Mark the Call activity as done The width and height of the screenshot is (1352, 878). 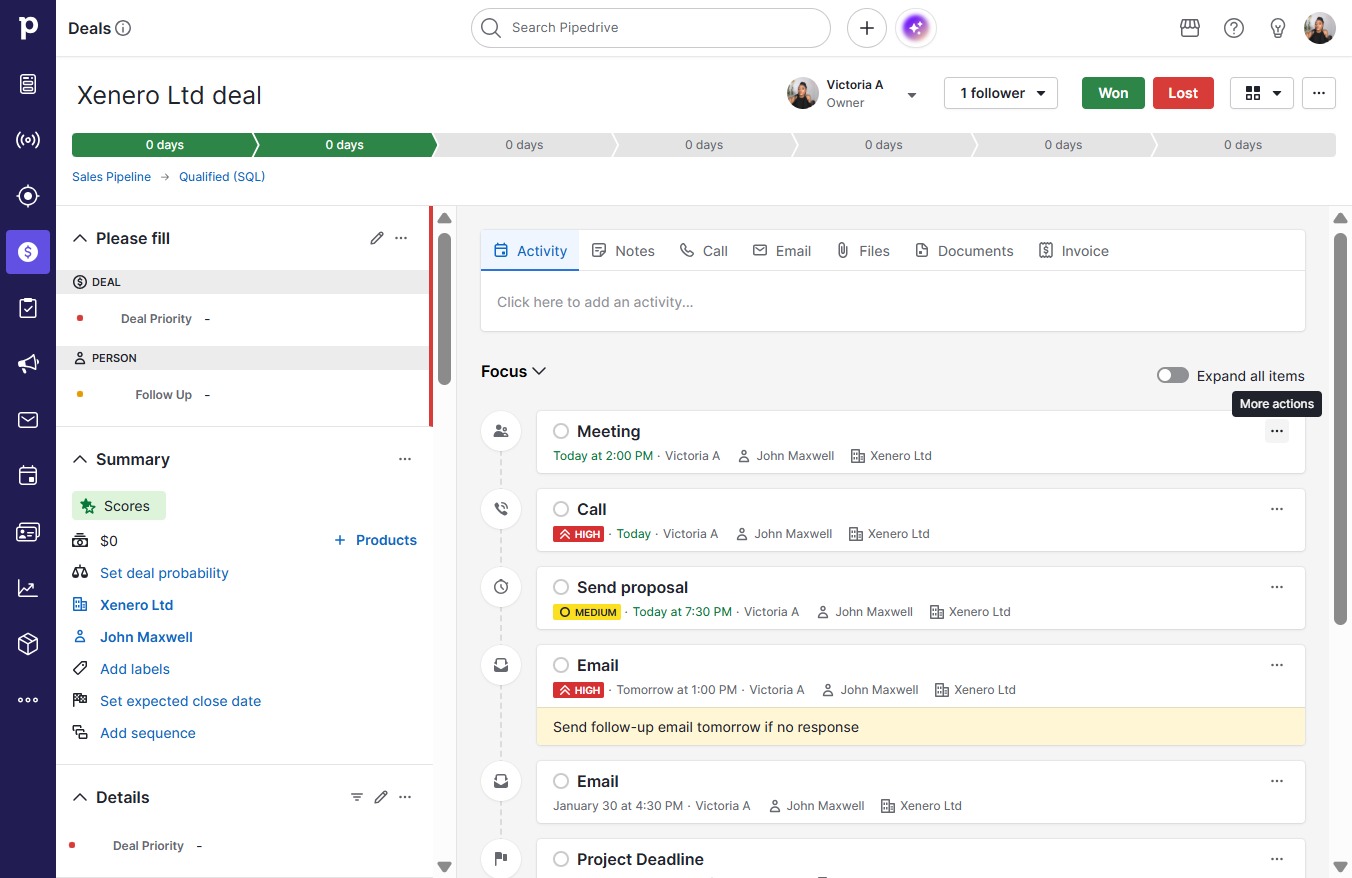[561, 509]
